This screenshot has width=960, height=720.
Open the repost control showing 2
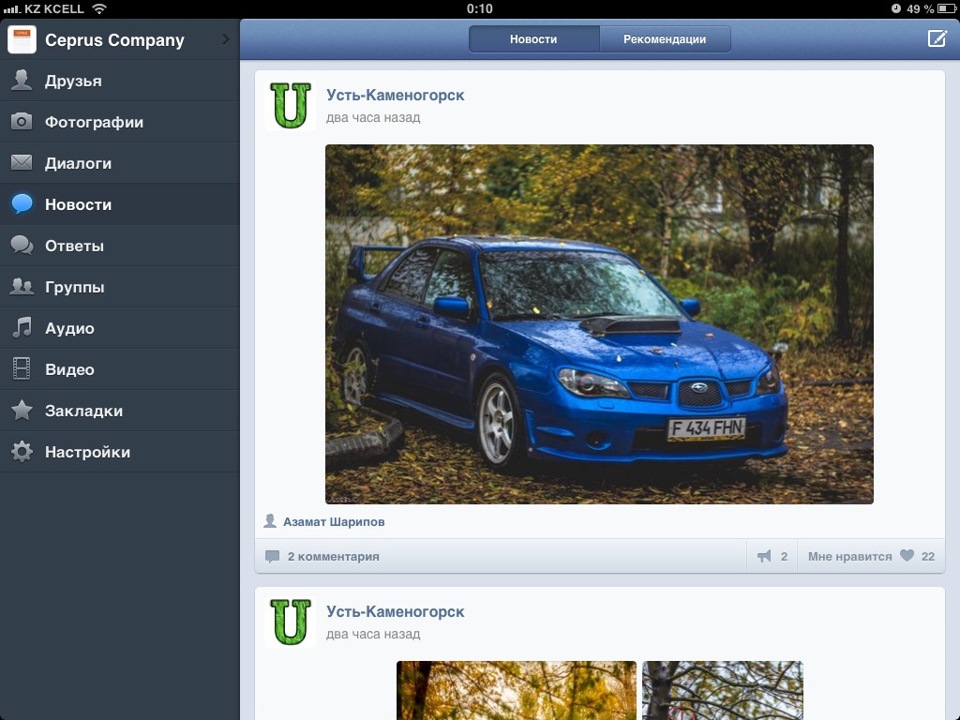click(771, 555)
